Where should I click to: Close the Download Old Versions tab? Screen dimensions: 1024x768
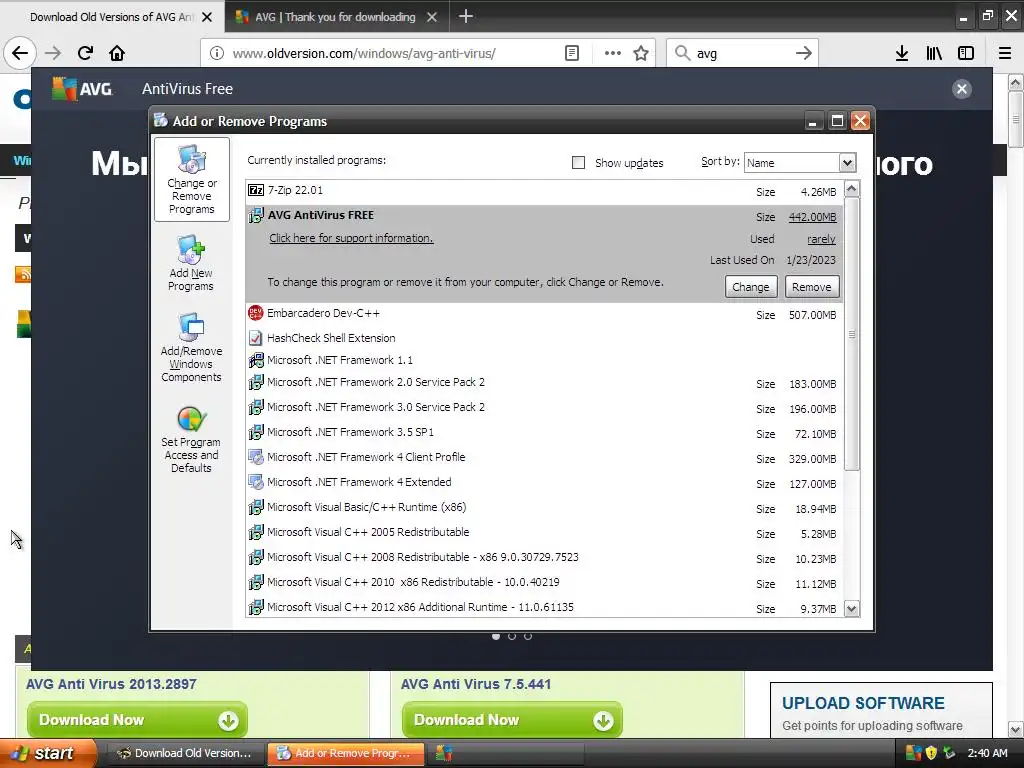click(x=207, y=17)
